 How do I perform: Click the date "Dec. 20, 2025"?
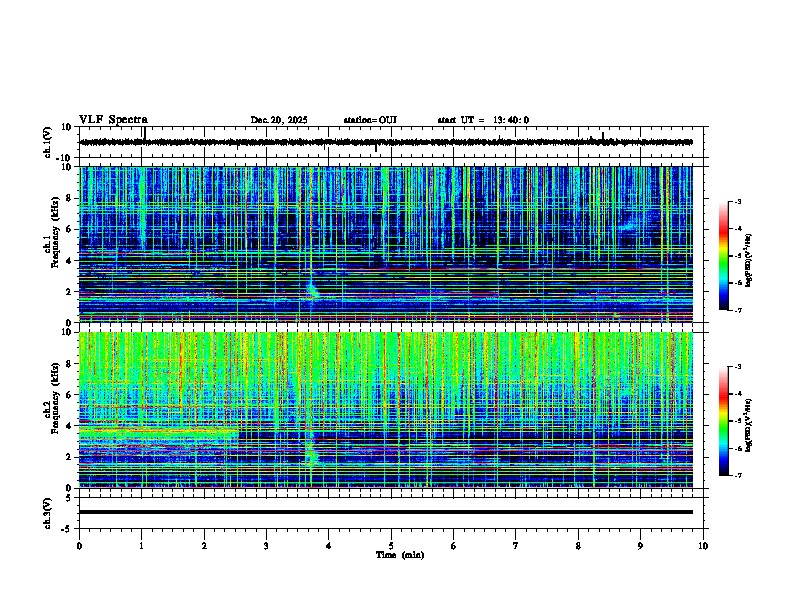pos(279,120)
